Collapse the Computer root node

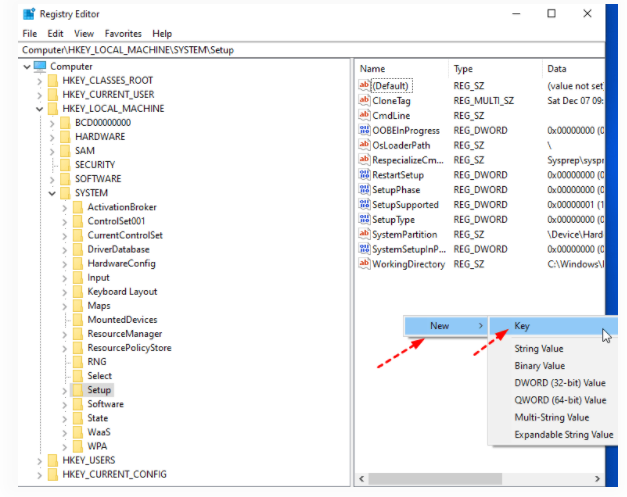(27, 66)
